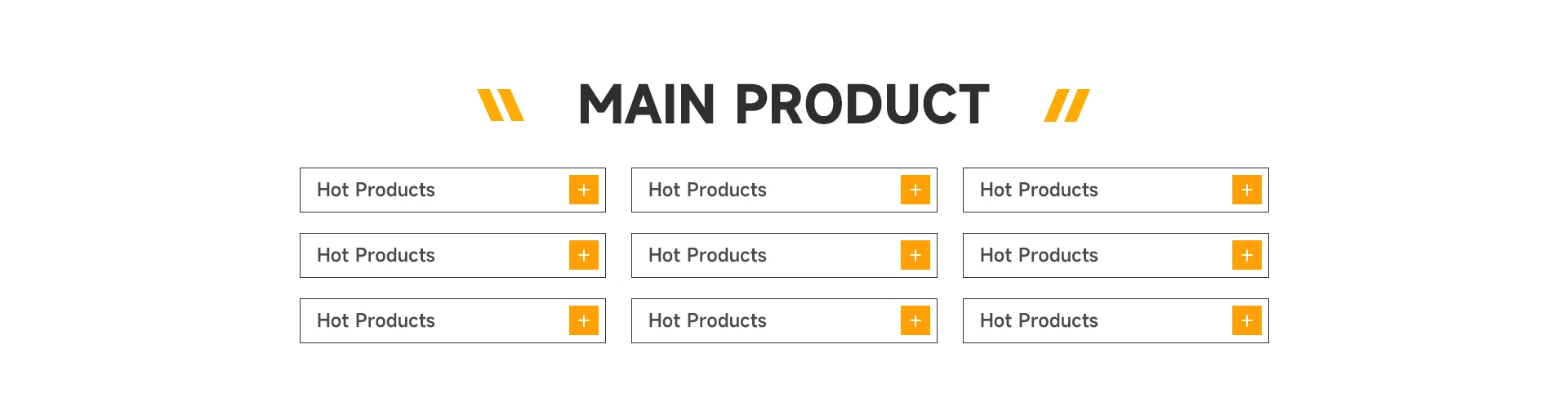Select Hot Products text in second row, first column

[376, 255]
